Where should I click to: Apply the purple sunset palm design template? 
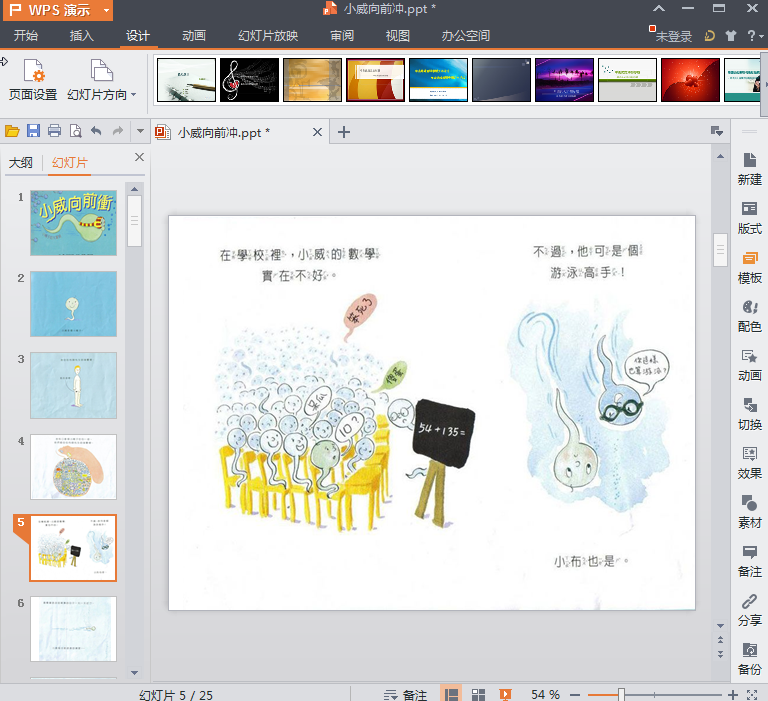tap(564, 80)
